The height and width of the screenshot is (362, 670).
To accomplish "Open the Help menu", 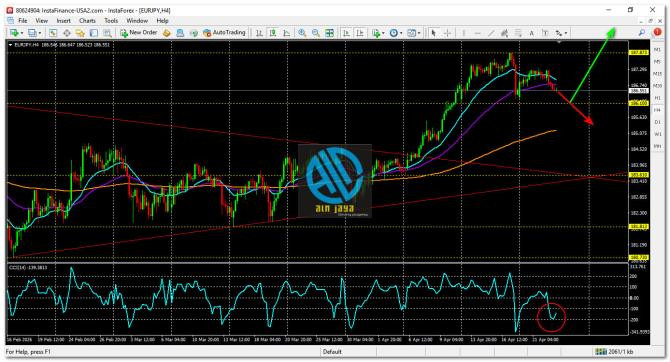I will tap(162, 21).
